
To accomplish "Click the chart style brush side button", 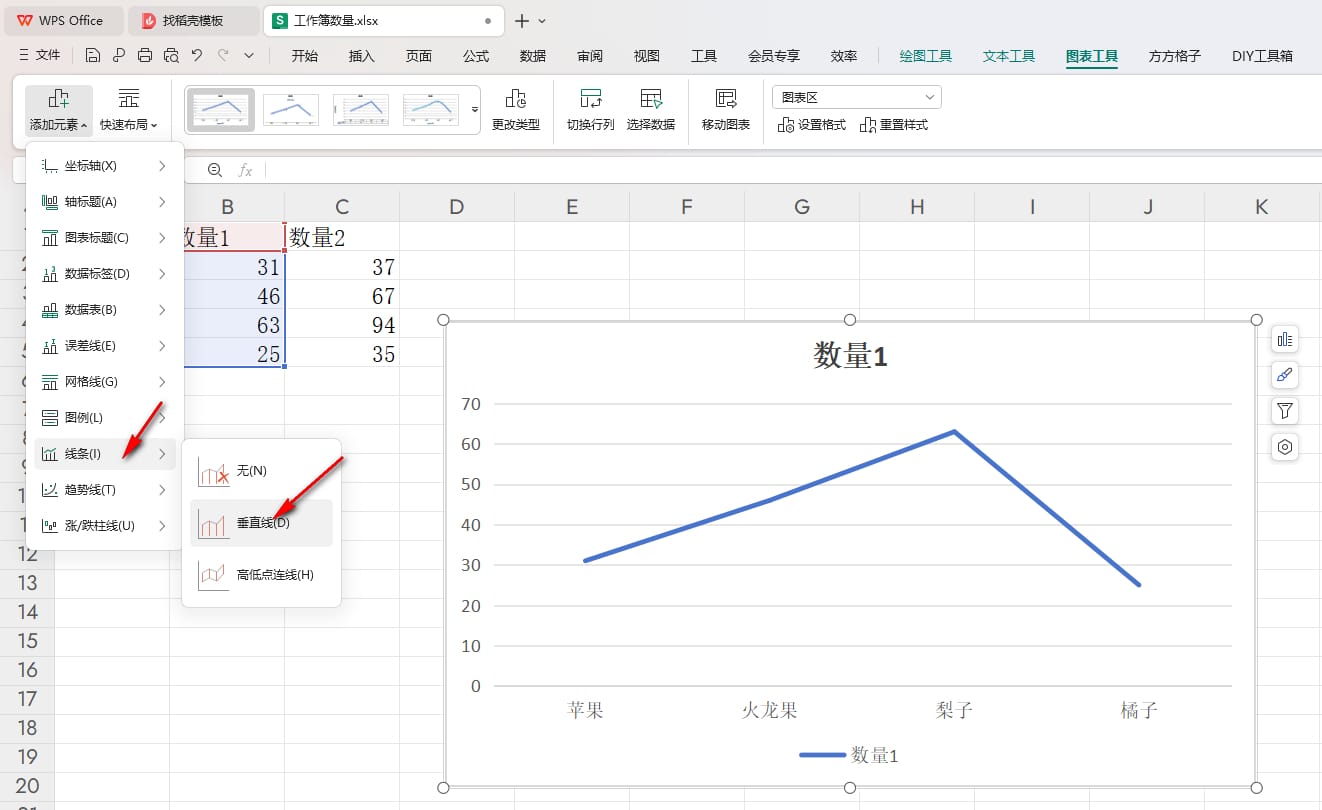I will click(x=1285, y=376).
